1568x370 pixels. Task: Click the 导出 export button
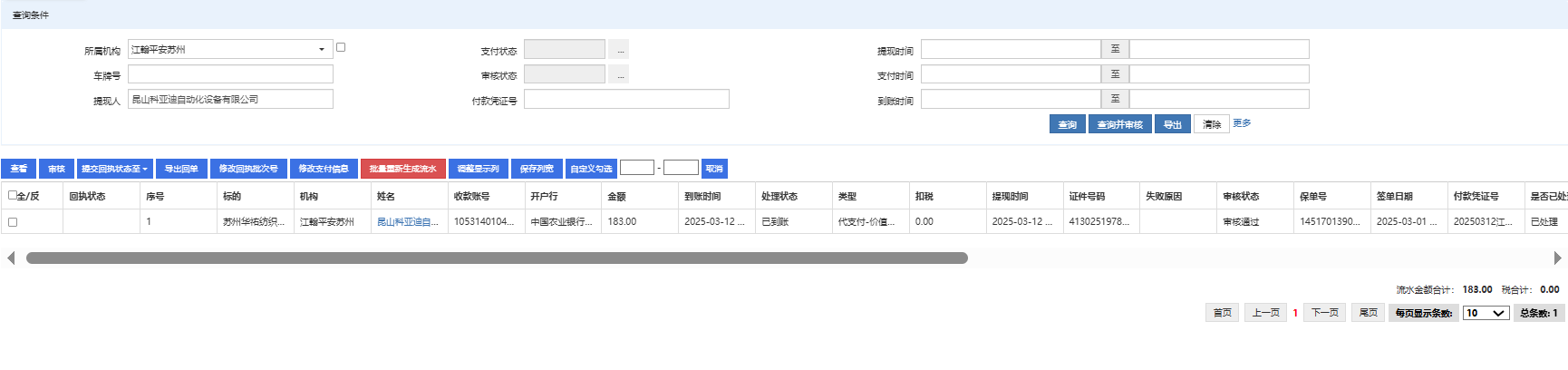[1172, 124]
